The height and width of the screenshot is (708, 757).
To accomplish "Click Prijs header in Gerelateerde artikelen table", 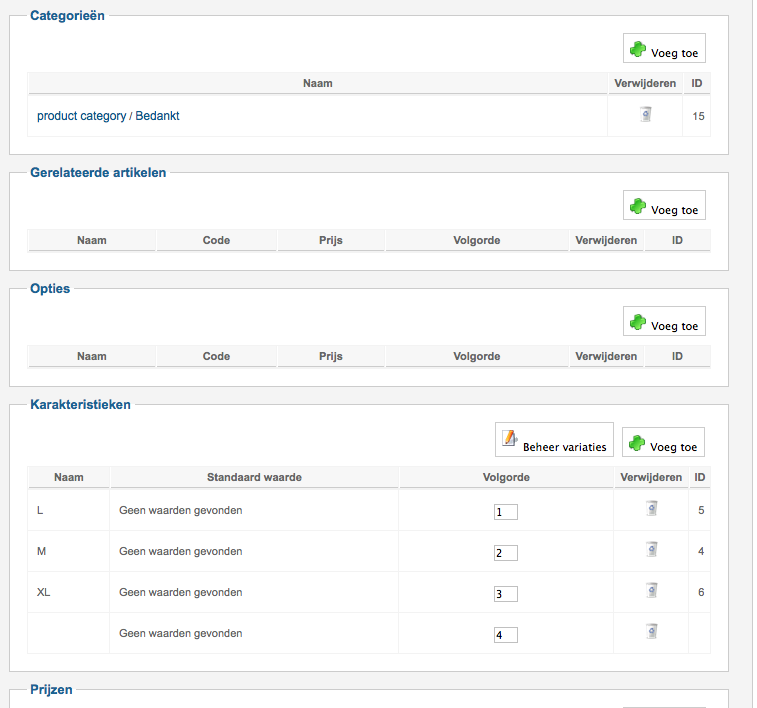I will tap(331, 240).
